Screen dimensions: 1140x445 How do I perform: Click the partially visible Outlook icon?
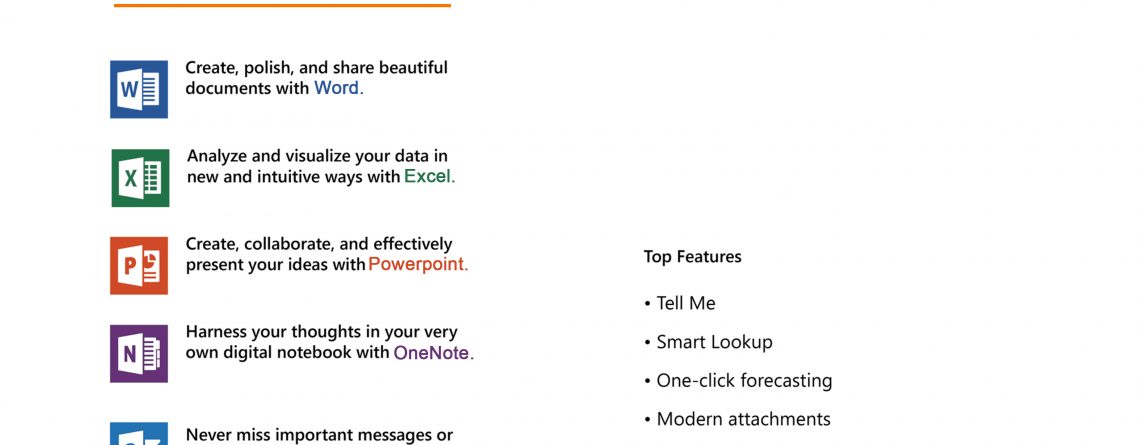pos(139,434)
